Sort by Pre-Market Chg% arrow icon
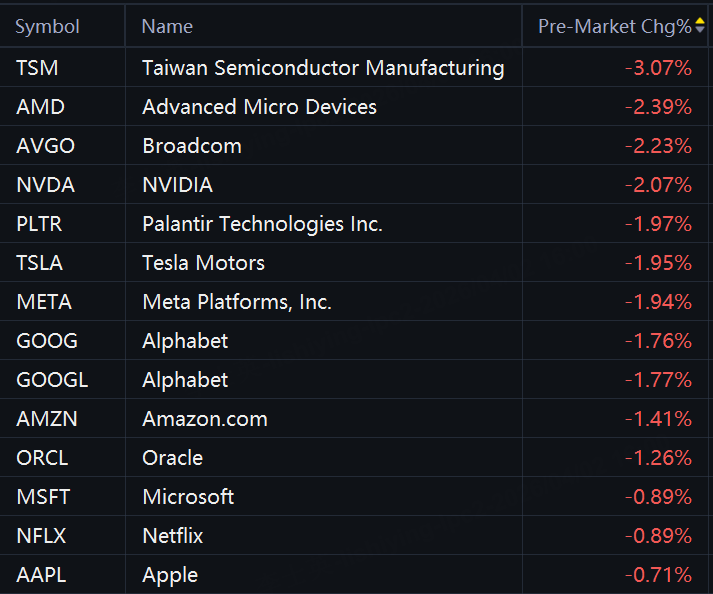The image size is (713, 594). coord(700,25)
